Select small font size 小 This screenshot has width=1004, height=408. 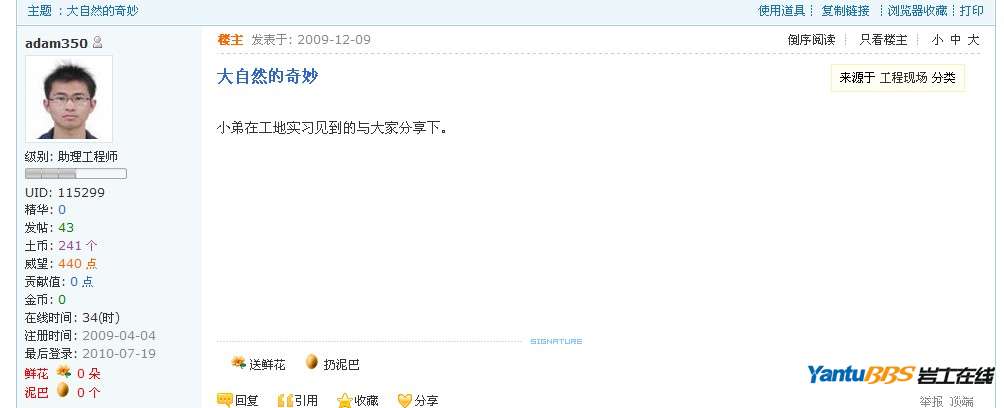click(x=937, y=40)
